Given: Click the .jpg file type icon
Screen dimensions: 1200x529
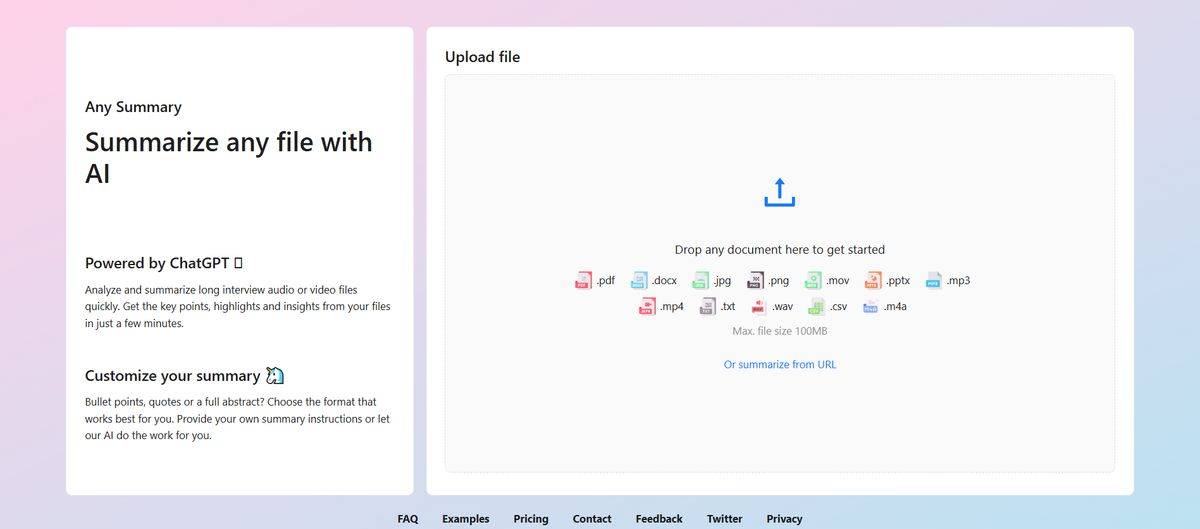Looking at the screenshot, I should click(x=701, y=281).
